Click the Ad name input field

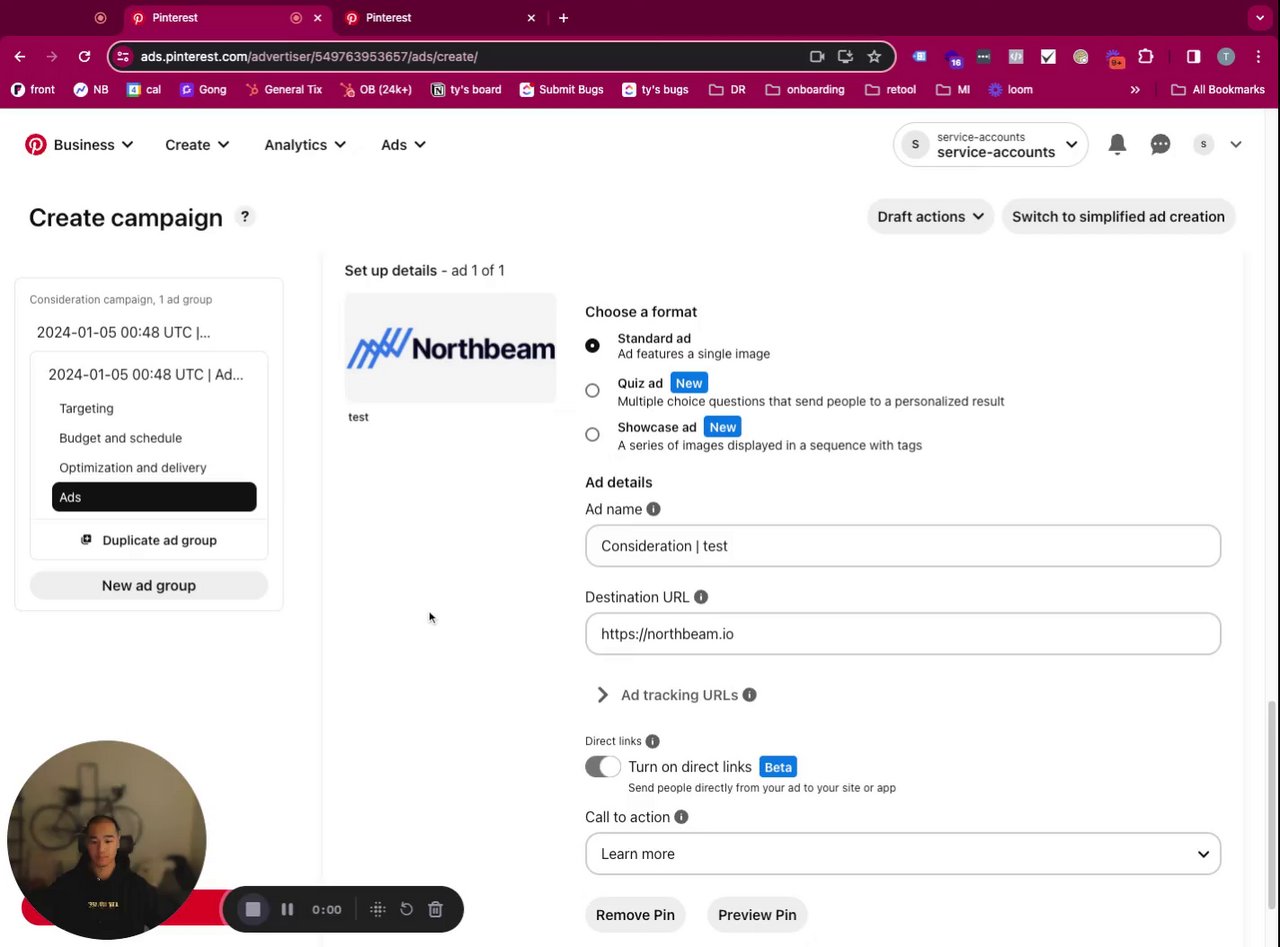click(903, 546)
